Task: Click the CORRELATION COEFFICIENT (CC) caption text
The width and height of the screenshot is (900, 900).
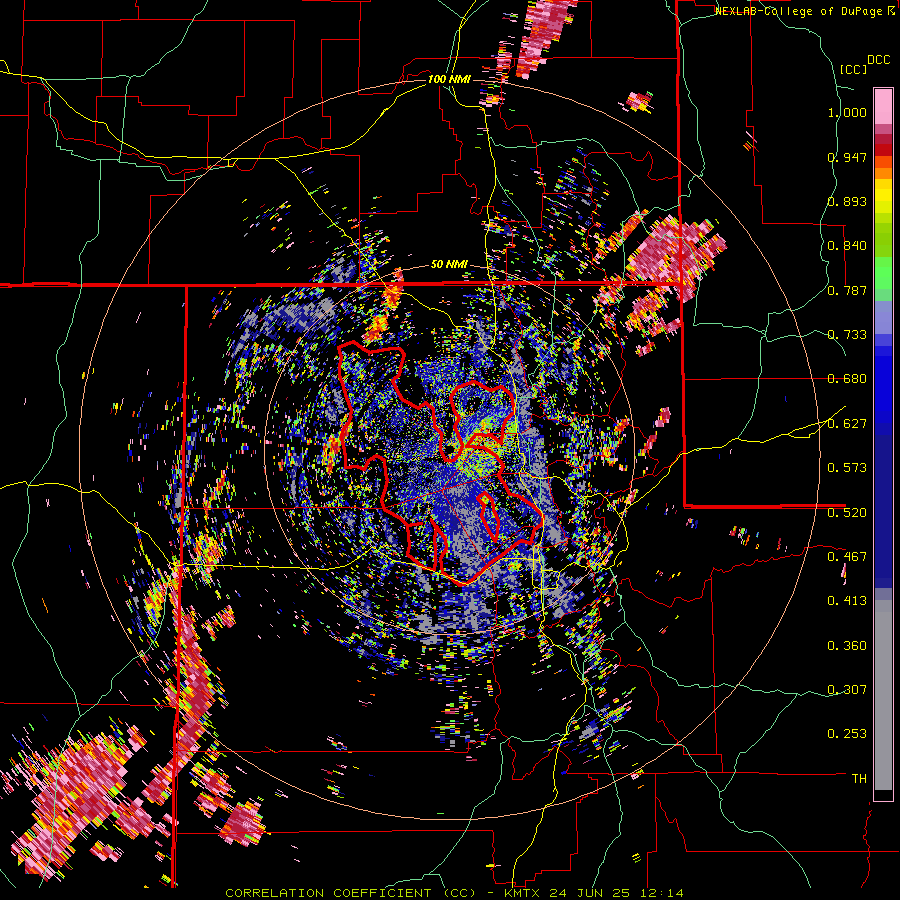Action: point(351,893)
